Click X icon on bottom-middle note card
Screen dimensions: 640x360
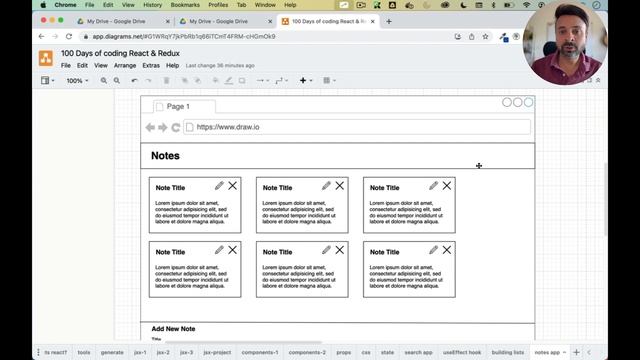(340, 250)
